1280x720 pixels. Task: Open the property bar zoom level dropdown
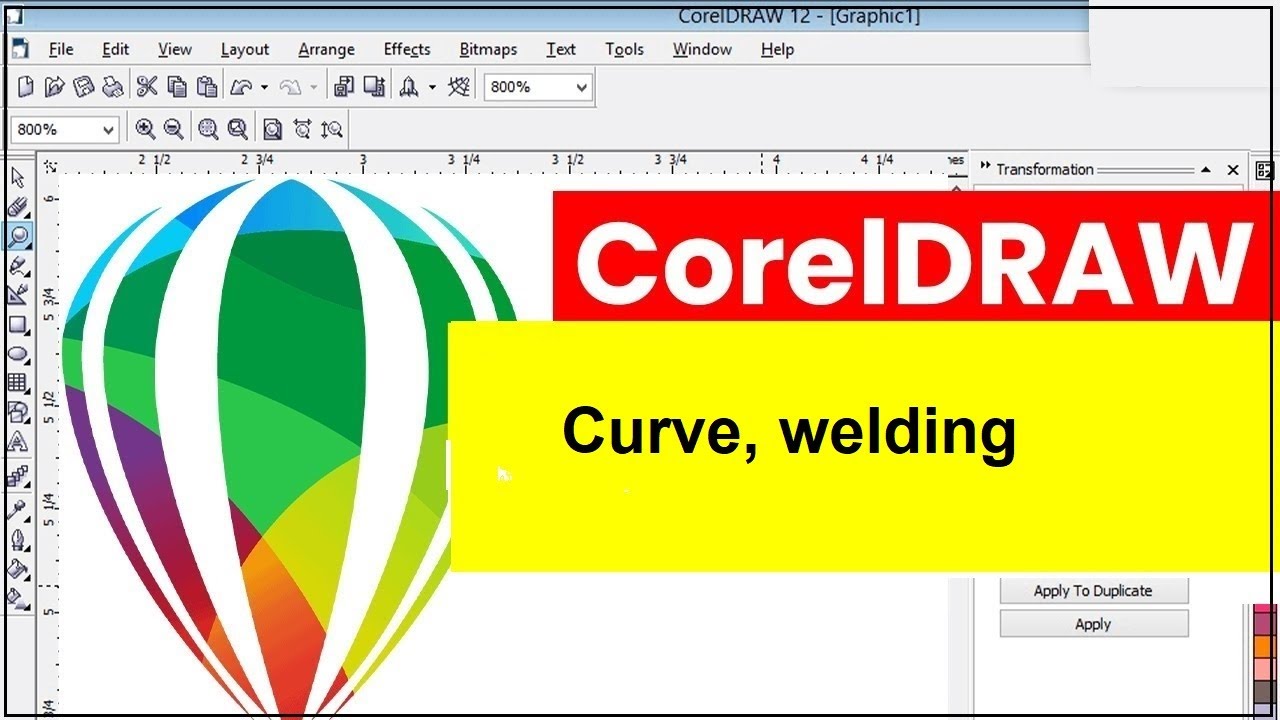click(107, 129)
